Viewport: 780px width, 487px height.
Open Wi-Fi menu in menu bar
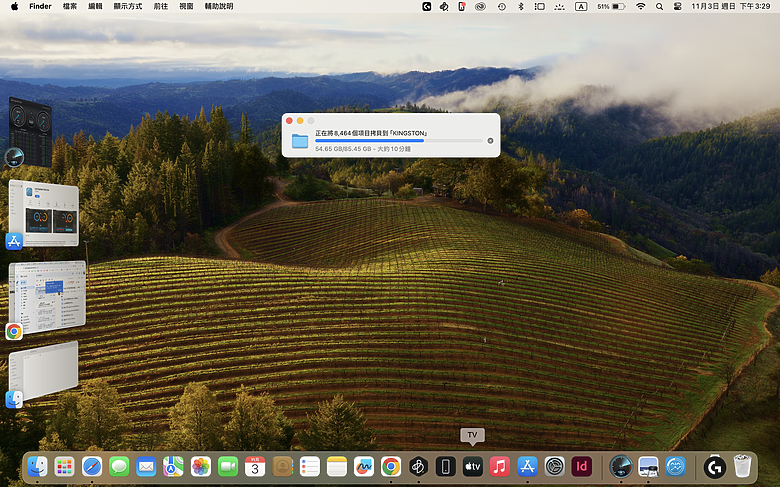coord(641,6)
